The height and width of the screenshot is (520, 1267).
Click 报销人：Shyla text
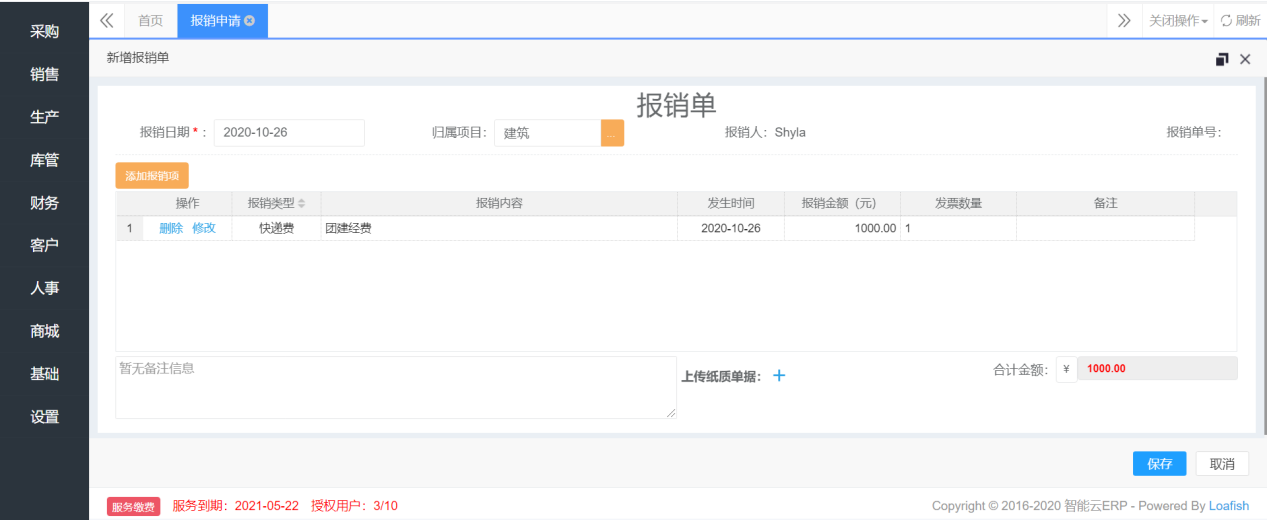point(765,132)
